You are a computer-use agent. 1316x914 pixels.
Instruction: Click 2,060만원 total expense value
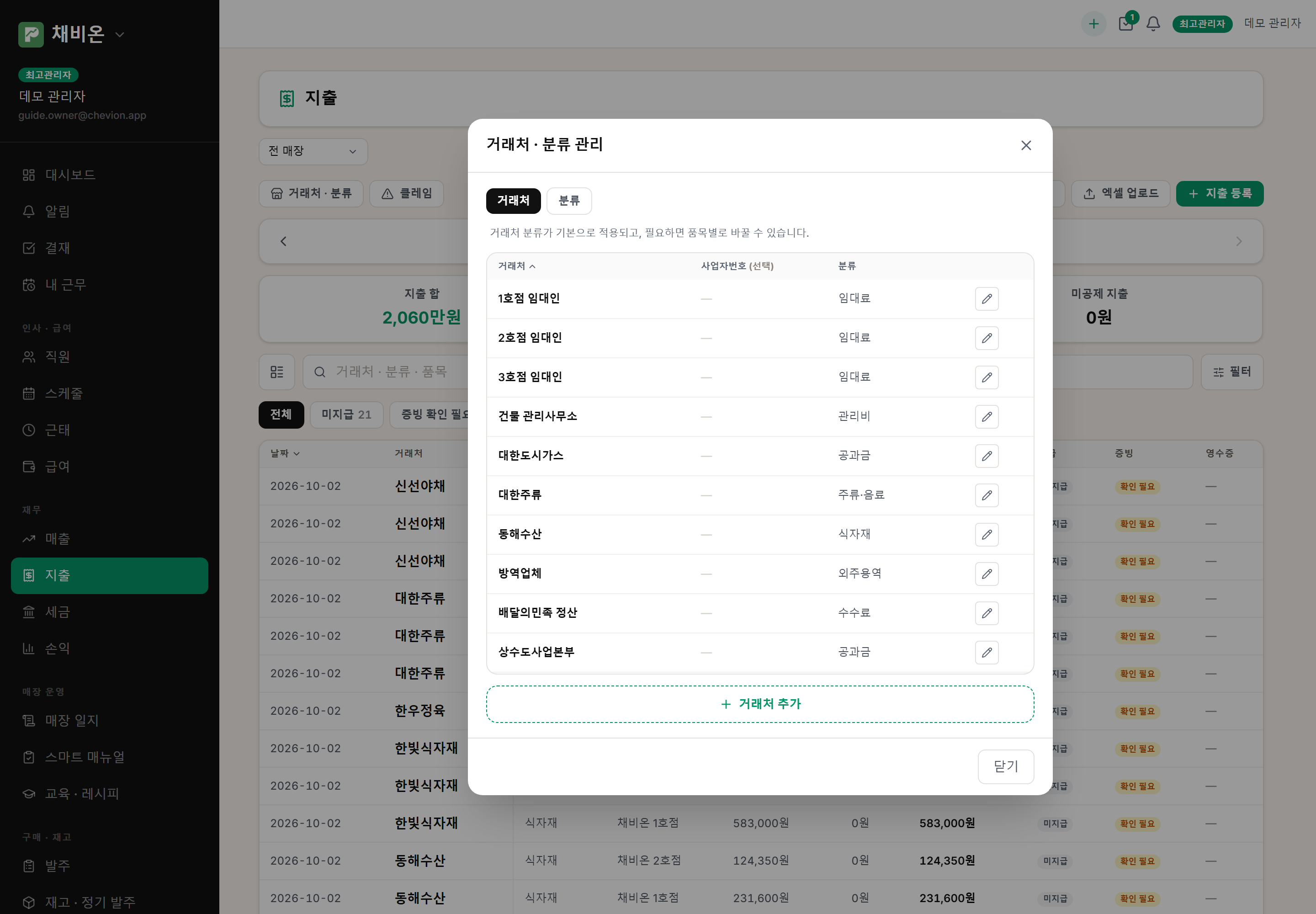pos(421,318)
